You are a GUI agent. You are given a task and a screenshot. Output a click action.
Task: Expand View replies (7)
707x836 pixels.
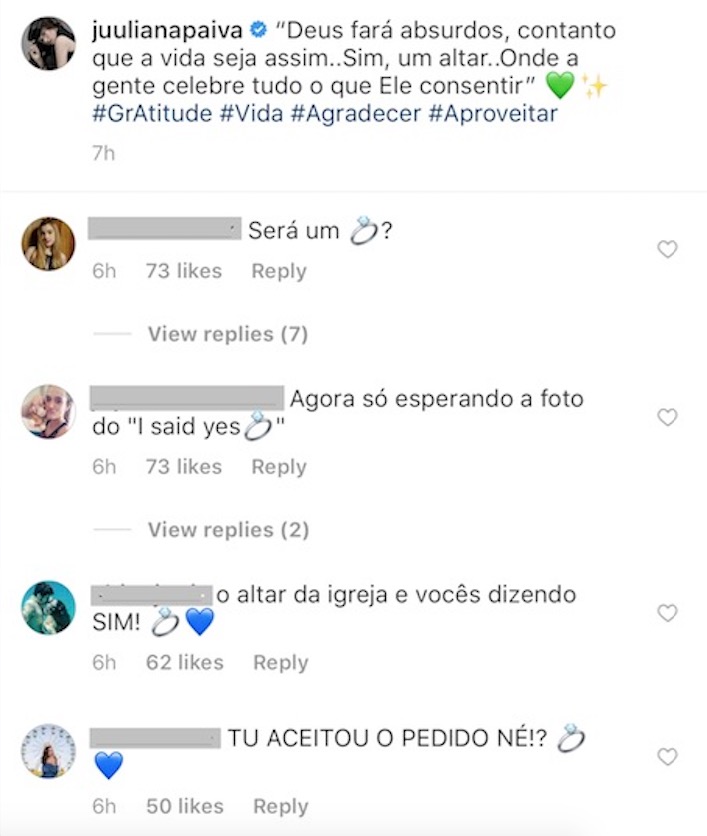(x=228, y=334)
